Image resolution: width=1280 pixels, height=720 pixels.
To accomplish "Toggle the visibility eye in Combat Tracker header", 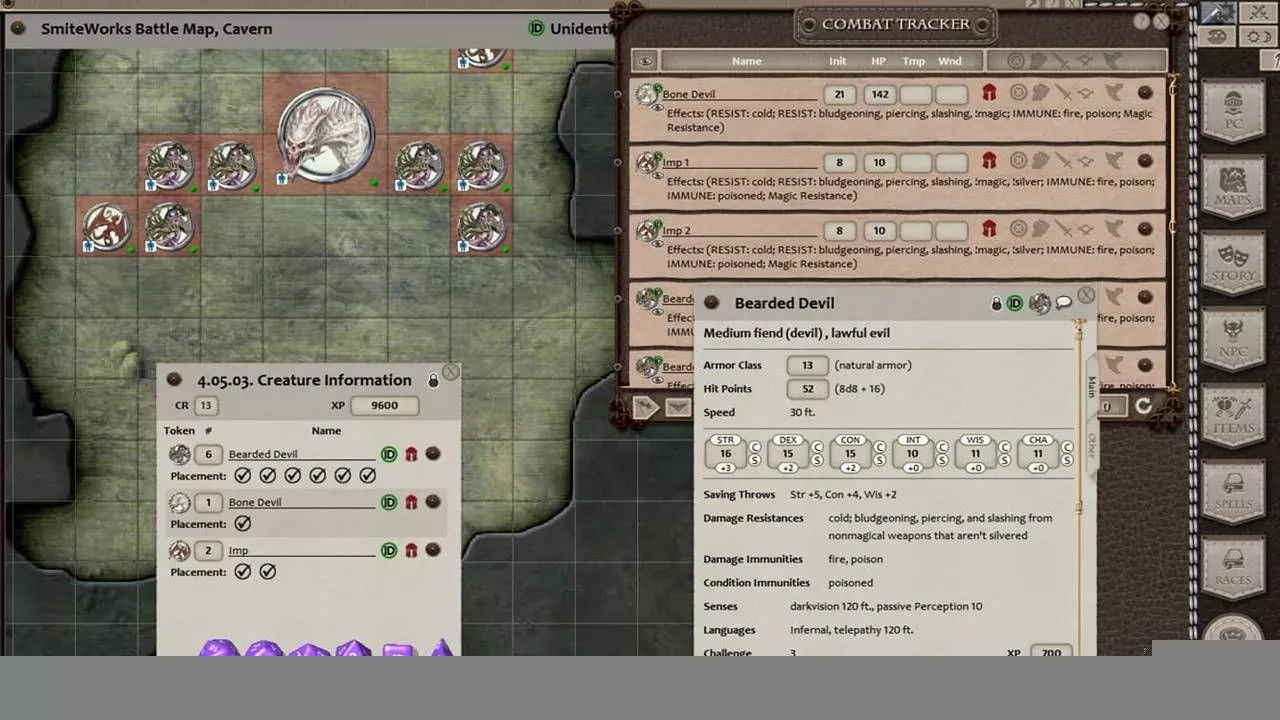I will click(644, 61).
